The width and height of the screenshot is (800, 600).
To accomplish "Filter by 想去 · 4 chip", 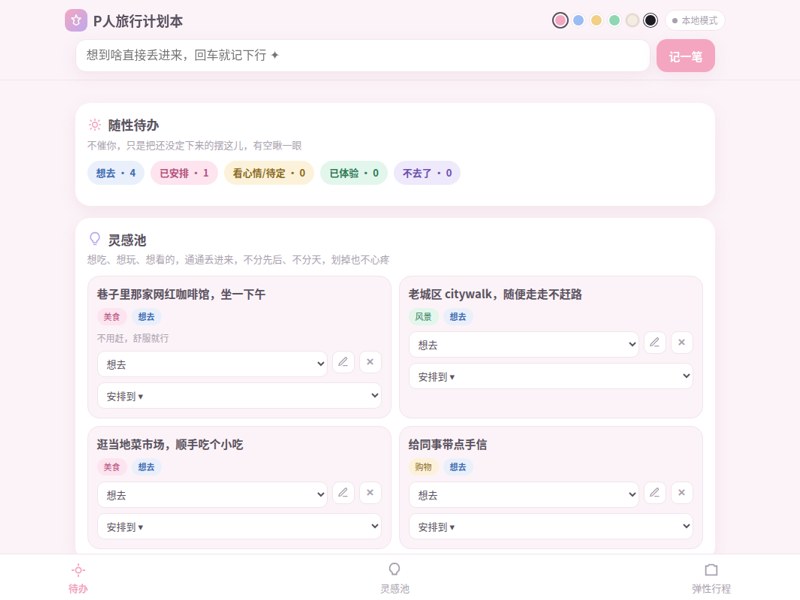I will (116, 173).
